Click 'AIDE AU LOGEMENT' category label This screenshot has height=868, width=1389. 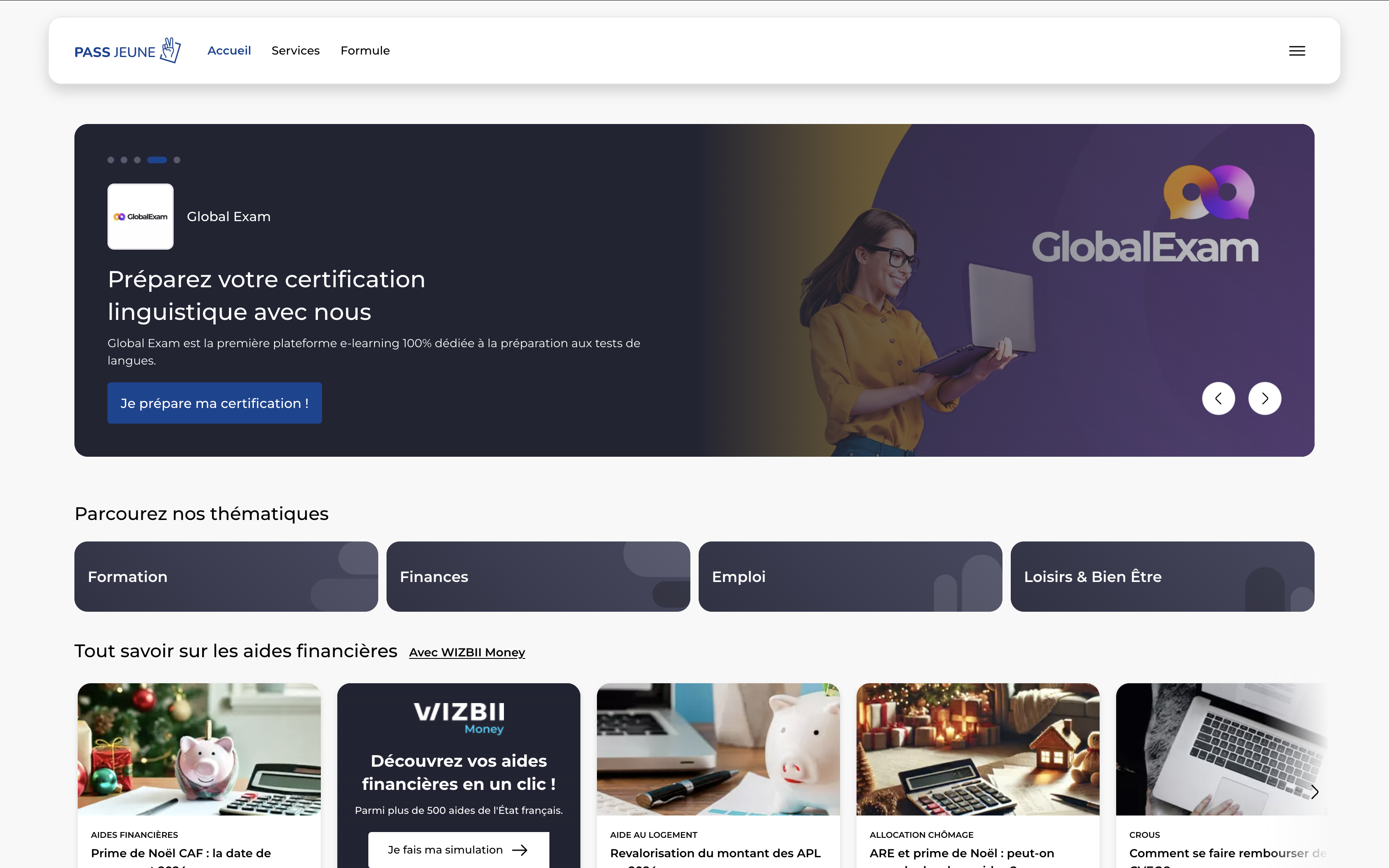(x=654, y=835)
